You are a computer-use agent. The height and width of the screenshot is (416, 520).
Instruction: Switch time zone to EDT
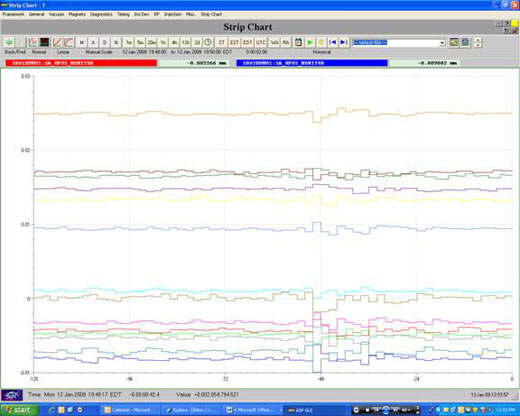[x=247, y=42]
